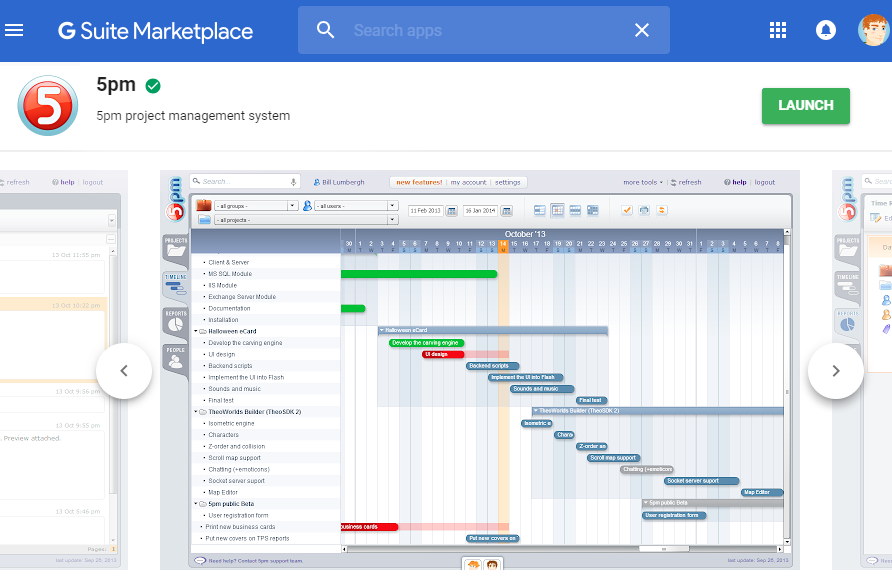This screenshot has height=576, width=892.
Task: Open the user profile avatar
Action: [873, 30]
